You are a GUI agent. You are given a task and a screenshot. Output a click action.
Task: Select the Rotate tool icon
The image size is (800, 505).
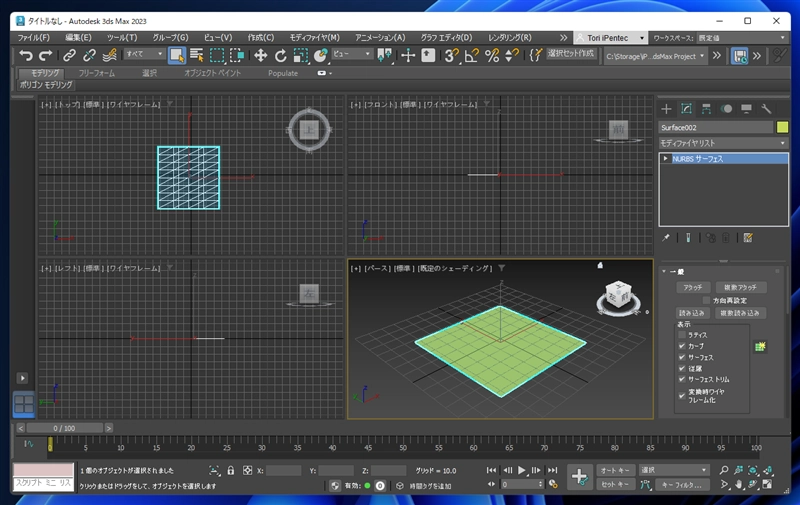[280, 55]
